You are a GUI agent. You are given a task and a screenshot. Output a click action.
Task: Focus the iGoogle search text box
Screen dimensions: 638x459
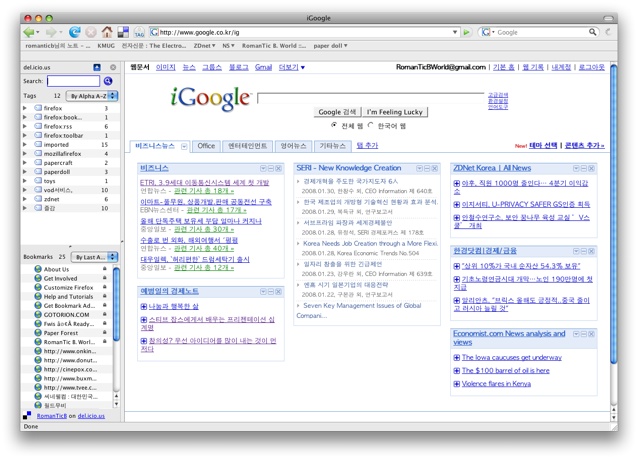[x=371, y=98]
